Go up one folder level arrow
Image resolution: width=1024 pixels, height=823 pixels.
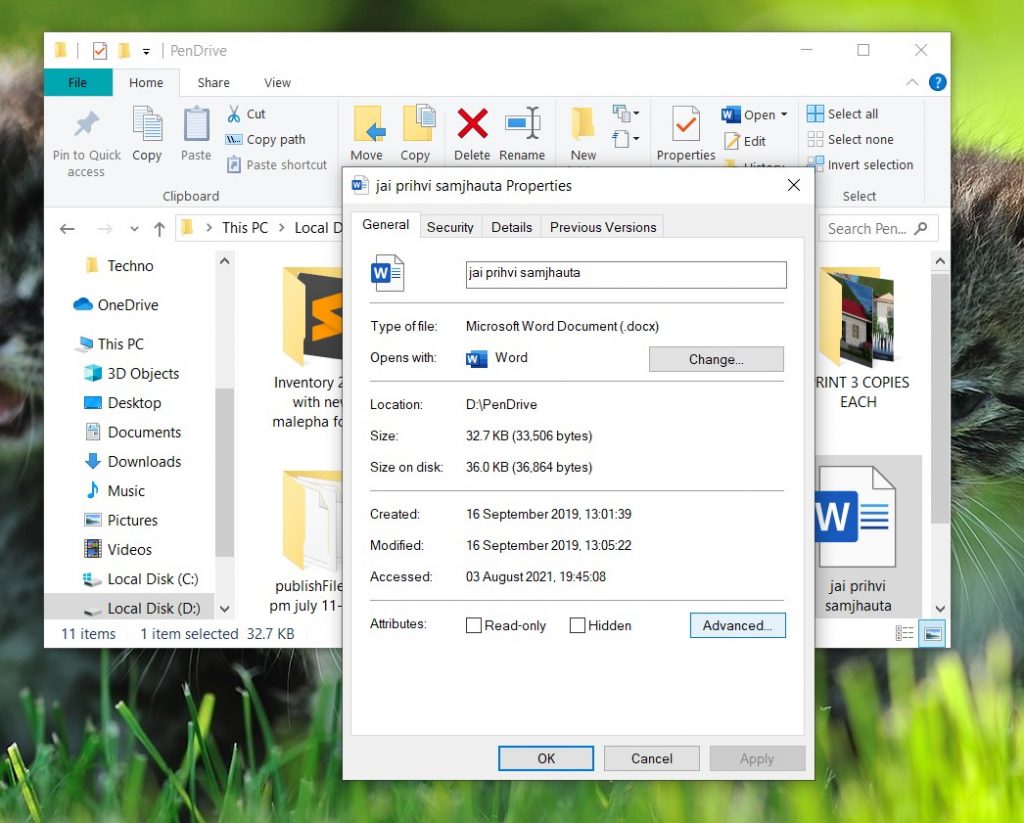(x=159, y=229)
